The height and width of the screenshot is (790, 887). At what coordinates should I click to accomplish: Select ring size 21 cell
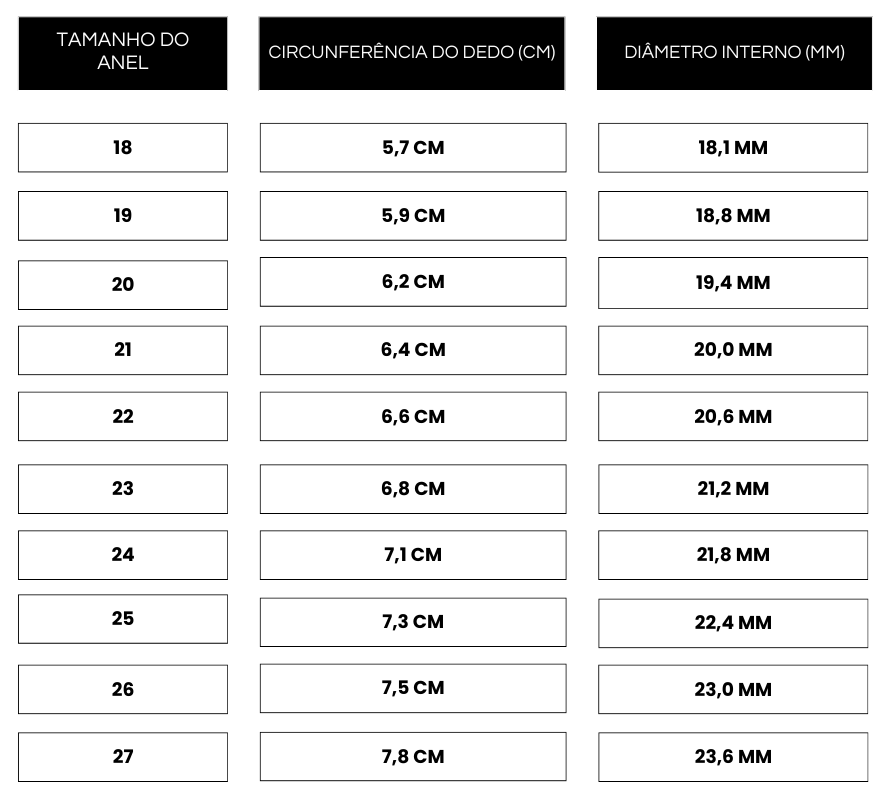click(x=123, y=350)
